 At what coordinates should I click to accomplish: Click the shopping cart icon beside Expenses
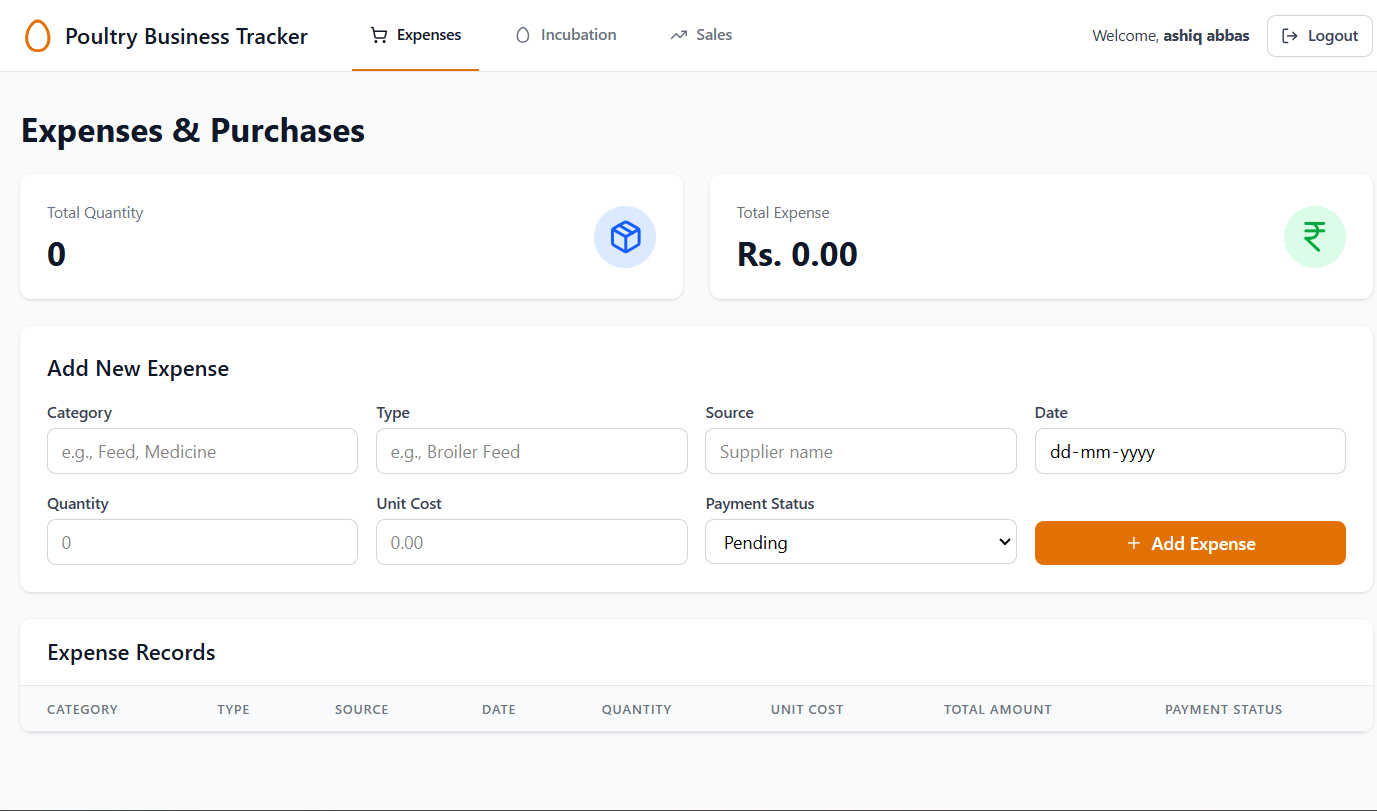pyautogui.click(x=379, y=35)
